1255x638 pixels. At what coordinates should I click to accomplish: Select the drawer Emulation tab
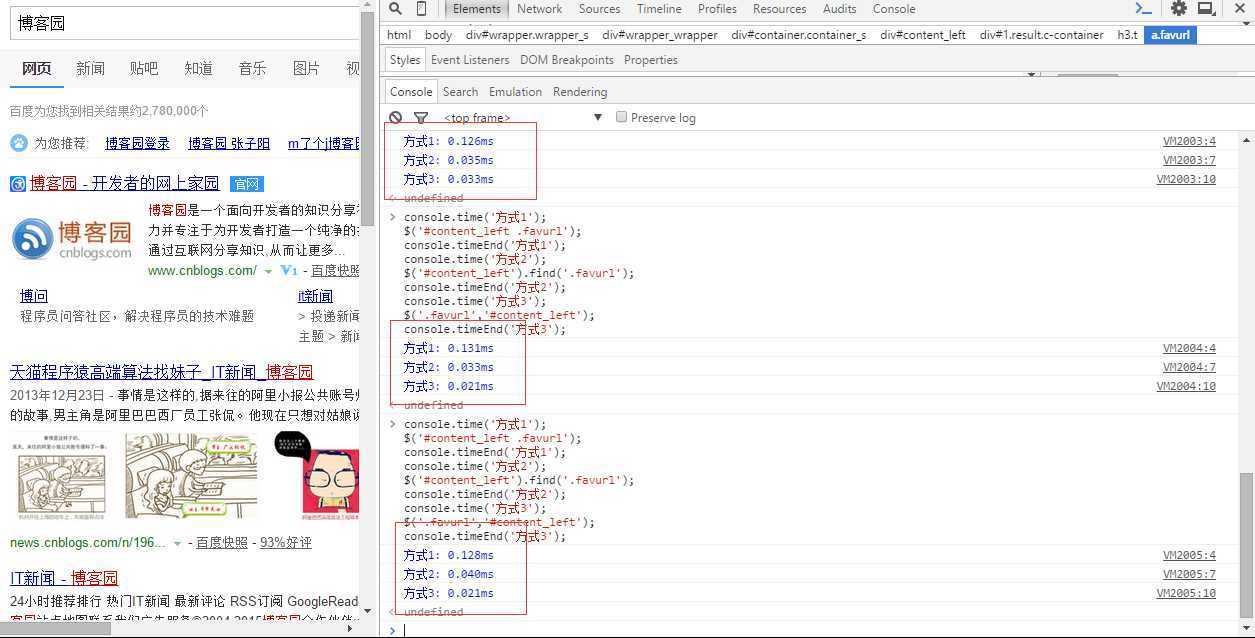pyautogui.click(x=515, y=91)
